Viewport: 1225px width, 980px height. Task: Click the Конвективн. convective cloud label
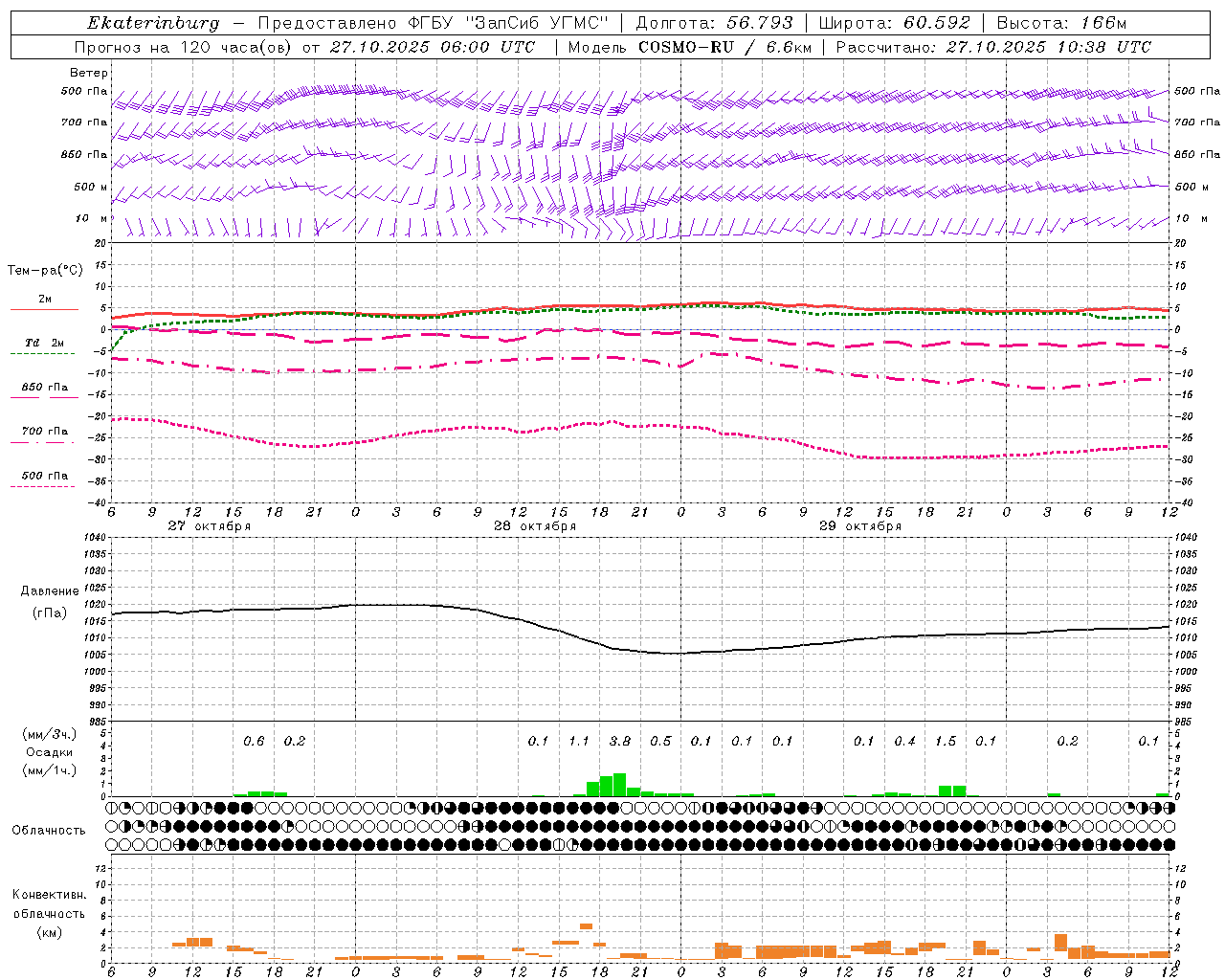49,895
